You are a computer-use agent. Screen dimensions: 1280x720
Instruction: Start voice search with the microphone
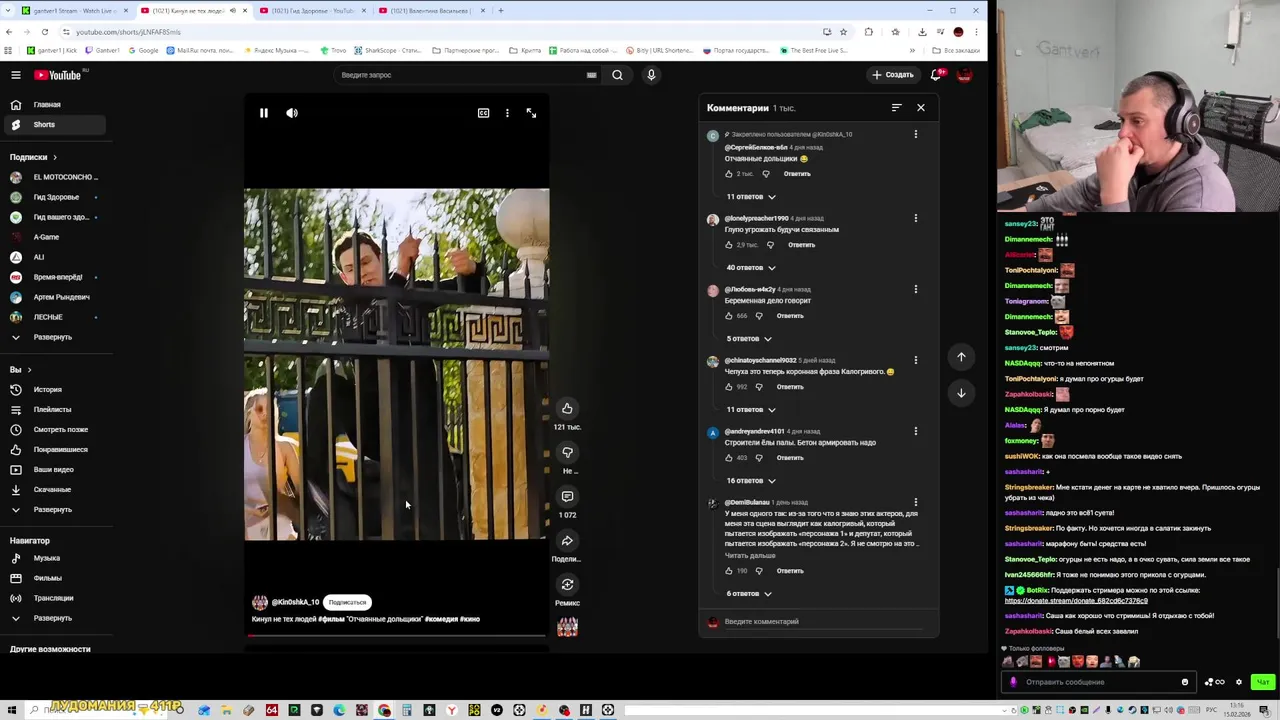tap(651, 75)
